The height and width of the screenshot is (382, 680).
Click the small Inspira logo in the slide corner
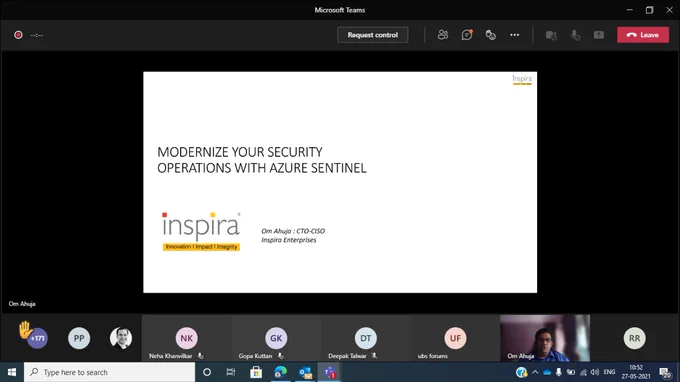tap(522, 80)
